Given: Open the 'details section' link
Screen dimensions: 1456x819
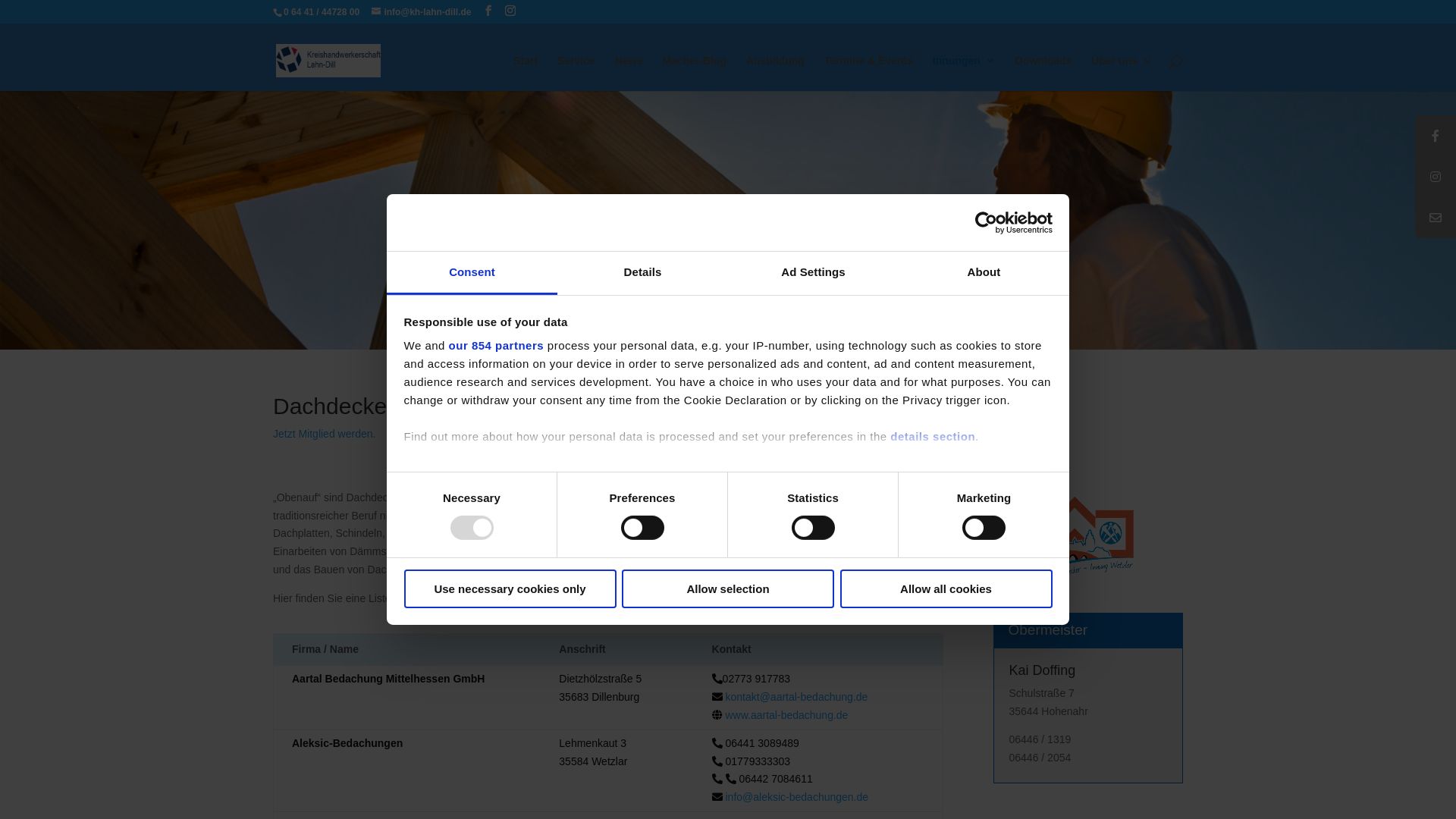Looking at the screenshot, I should (x=933, y=437).
